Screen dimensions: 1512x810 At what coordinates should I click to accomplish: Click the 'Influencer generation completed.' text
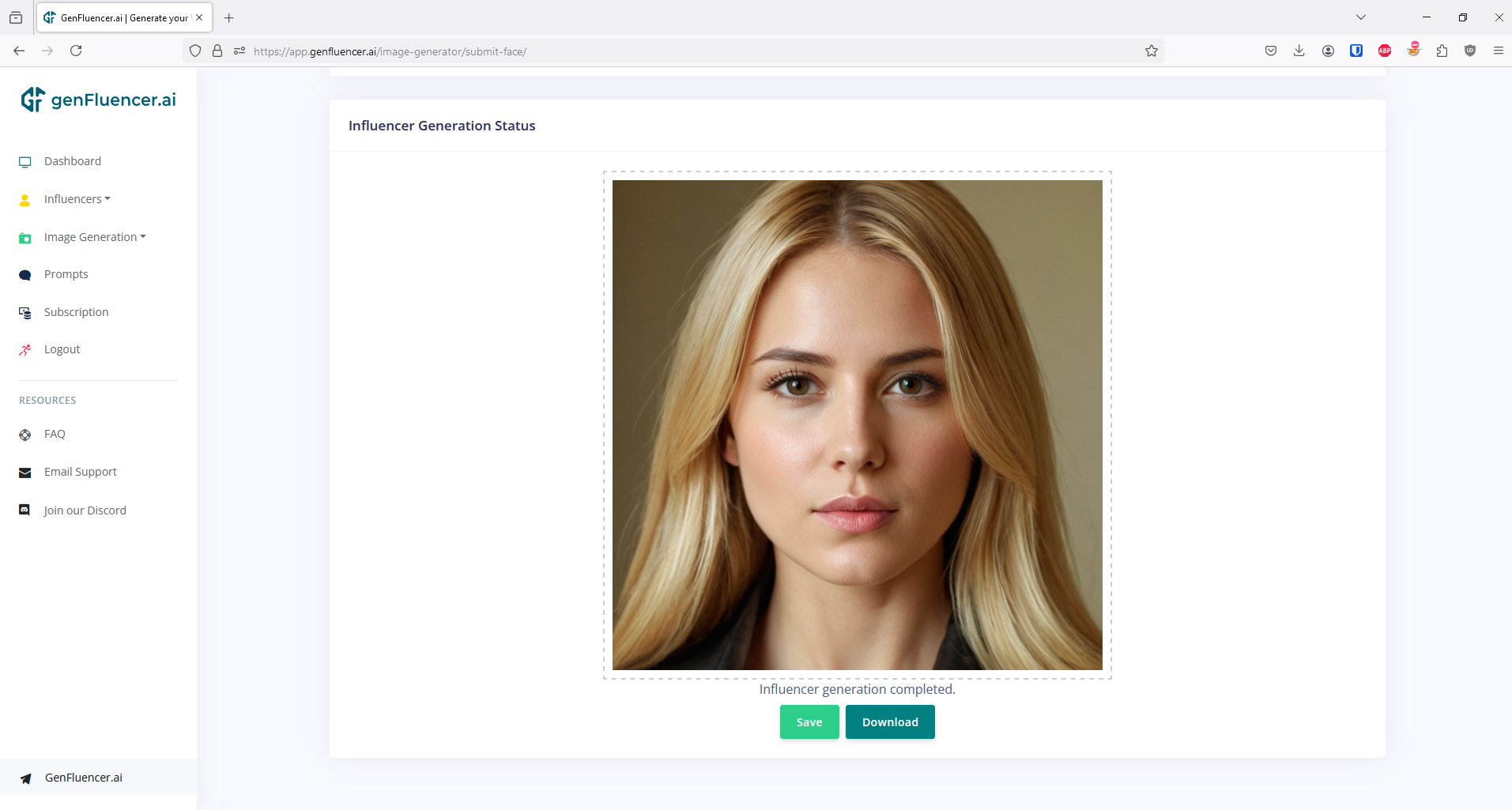(858, 689)
